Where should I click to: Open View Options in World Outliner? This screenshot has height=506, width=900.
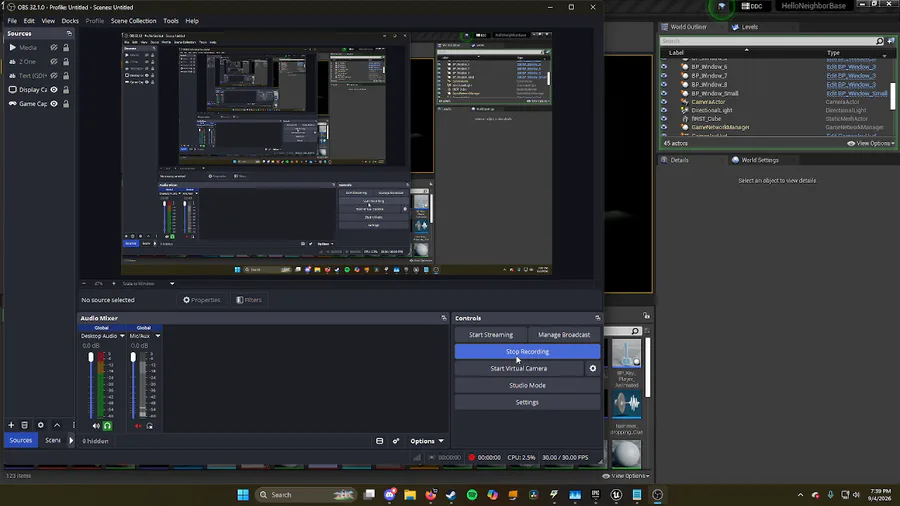coord(871,143)
